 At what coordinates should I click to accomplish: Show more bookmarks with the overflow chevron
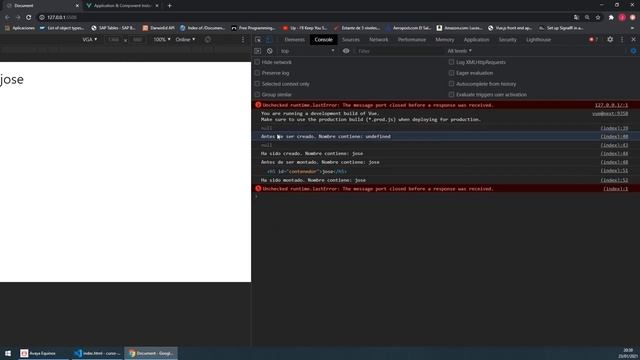[x=633, y=28]
